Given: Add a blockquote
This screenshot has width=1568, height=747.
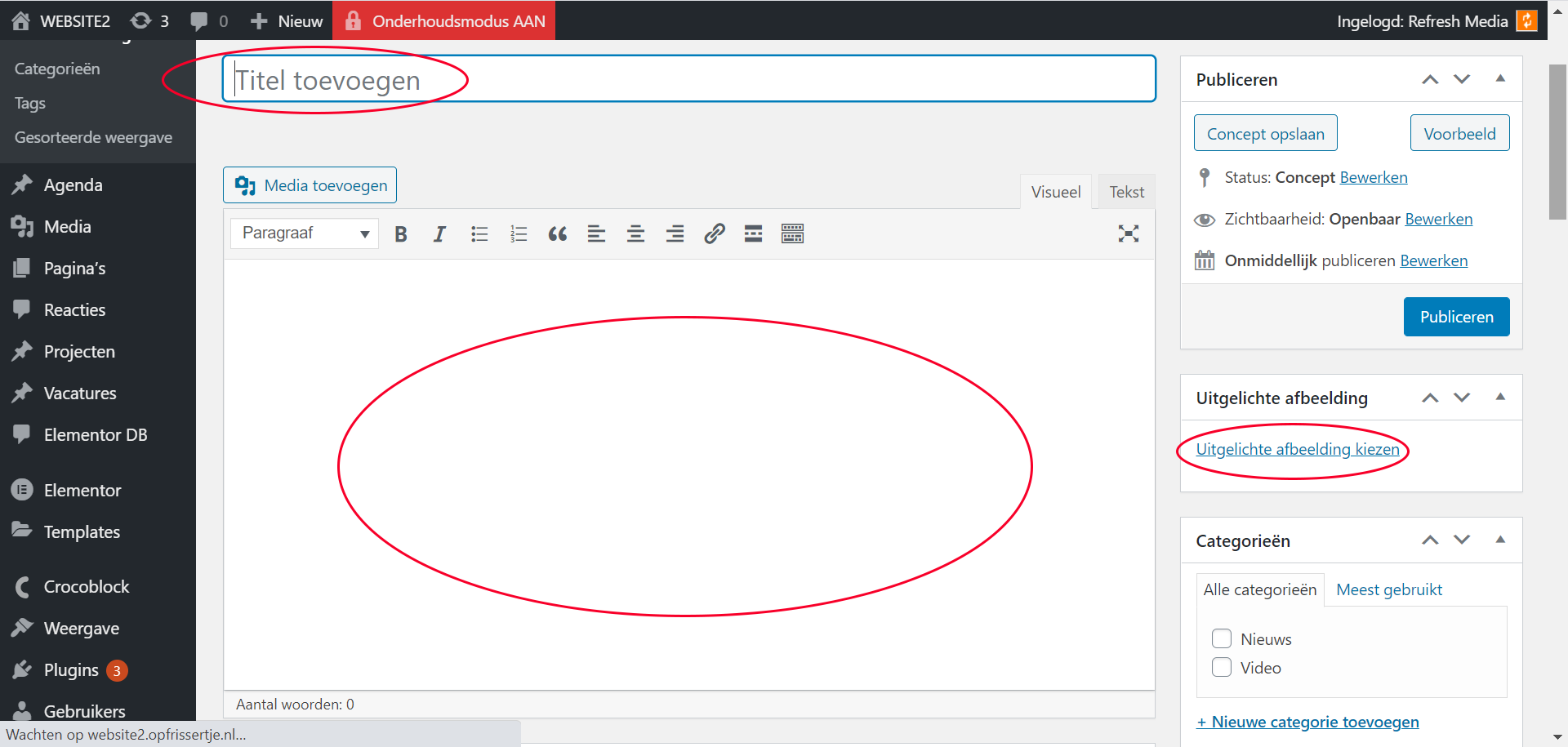Looking at the screenshot, I should pos(558,234).
